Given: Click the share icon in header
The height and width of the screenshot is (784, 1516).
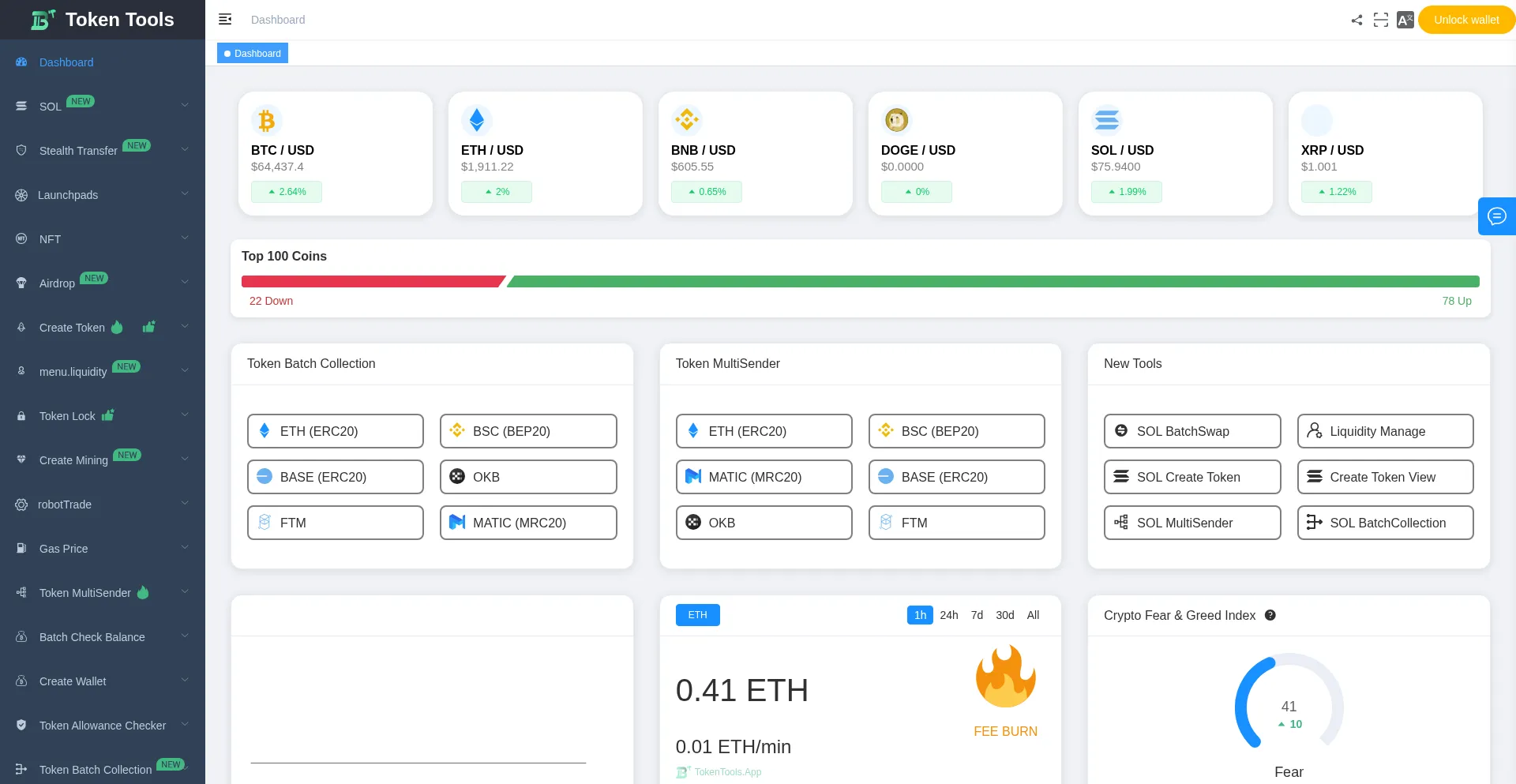Looking at the screenshot, I should [x=1357, y=20].
